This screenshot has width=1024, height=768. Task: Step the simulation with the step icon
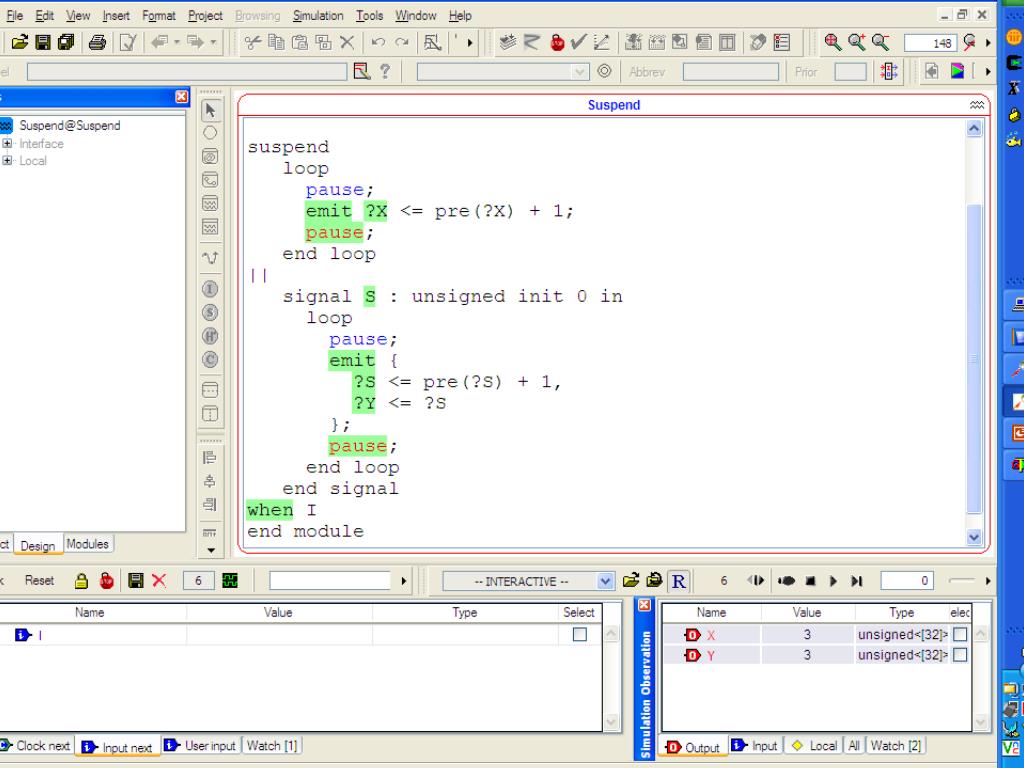click(756, 581)
